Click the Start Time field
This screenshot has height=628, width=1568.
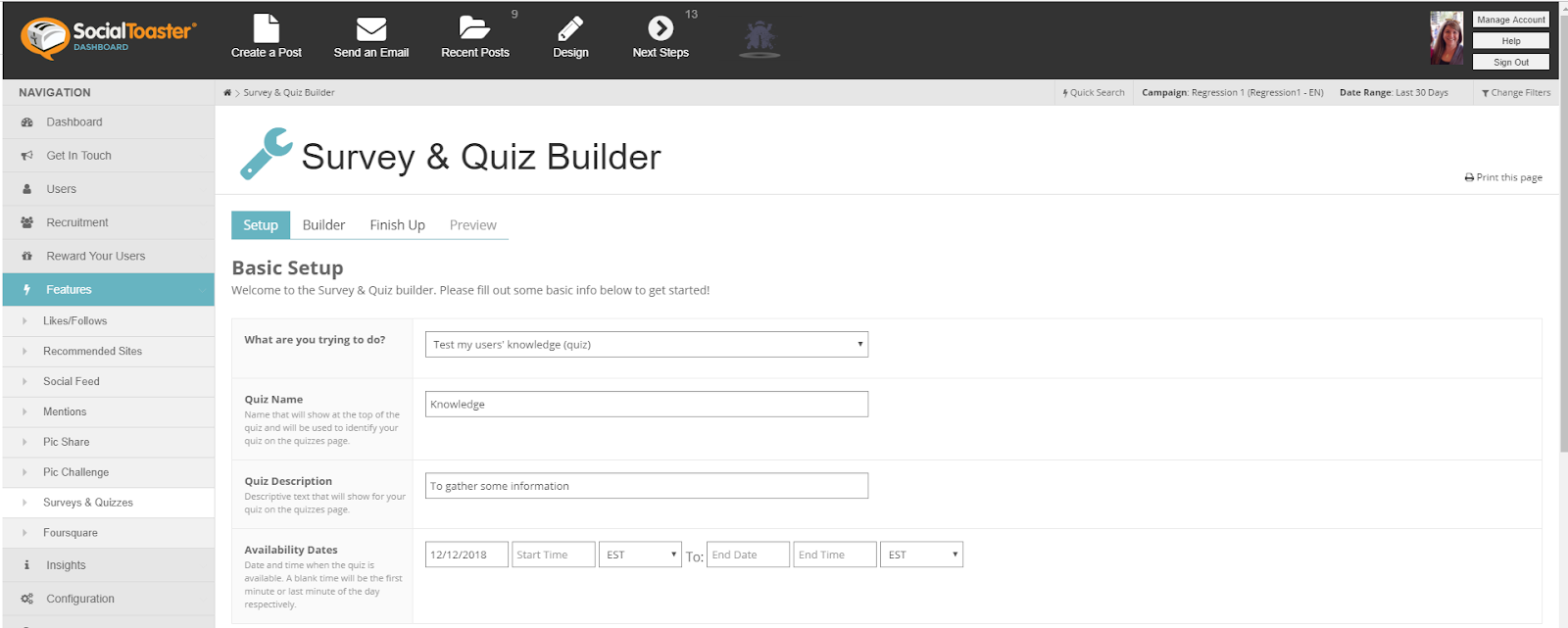tap(554, 555)
